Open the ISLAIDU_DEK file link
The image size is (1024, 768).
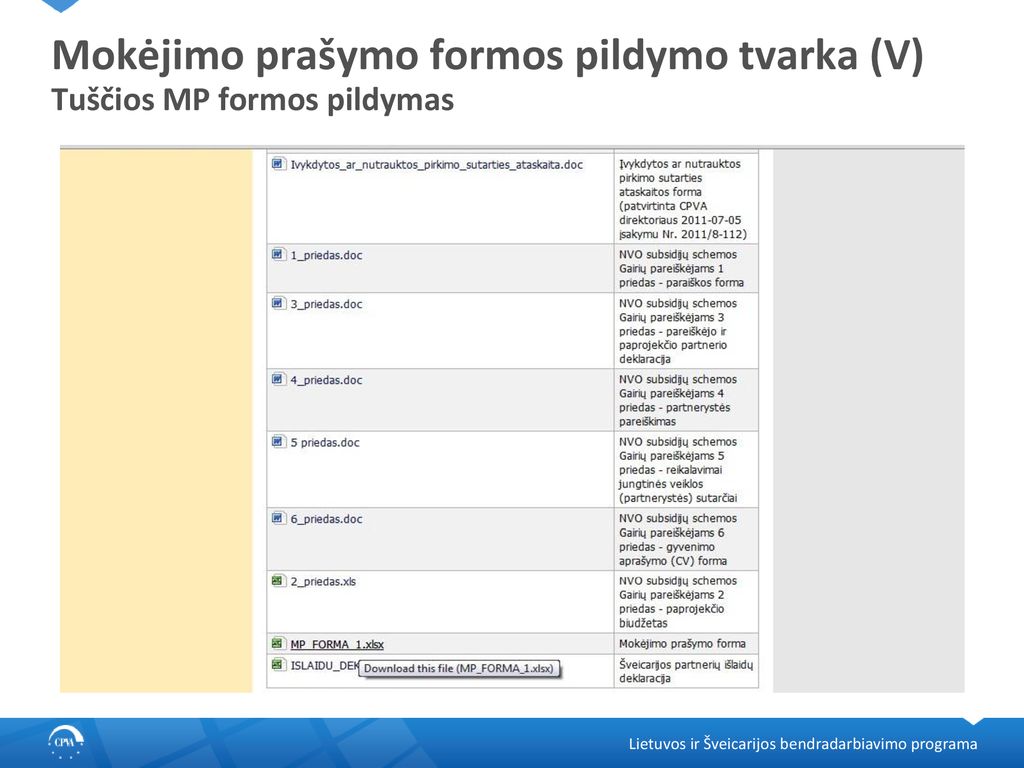(325, 666)
